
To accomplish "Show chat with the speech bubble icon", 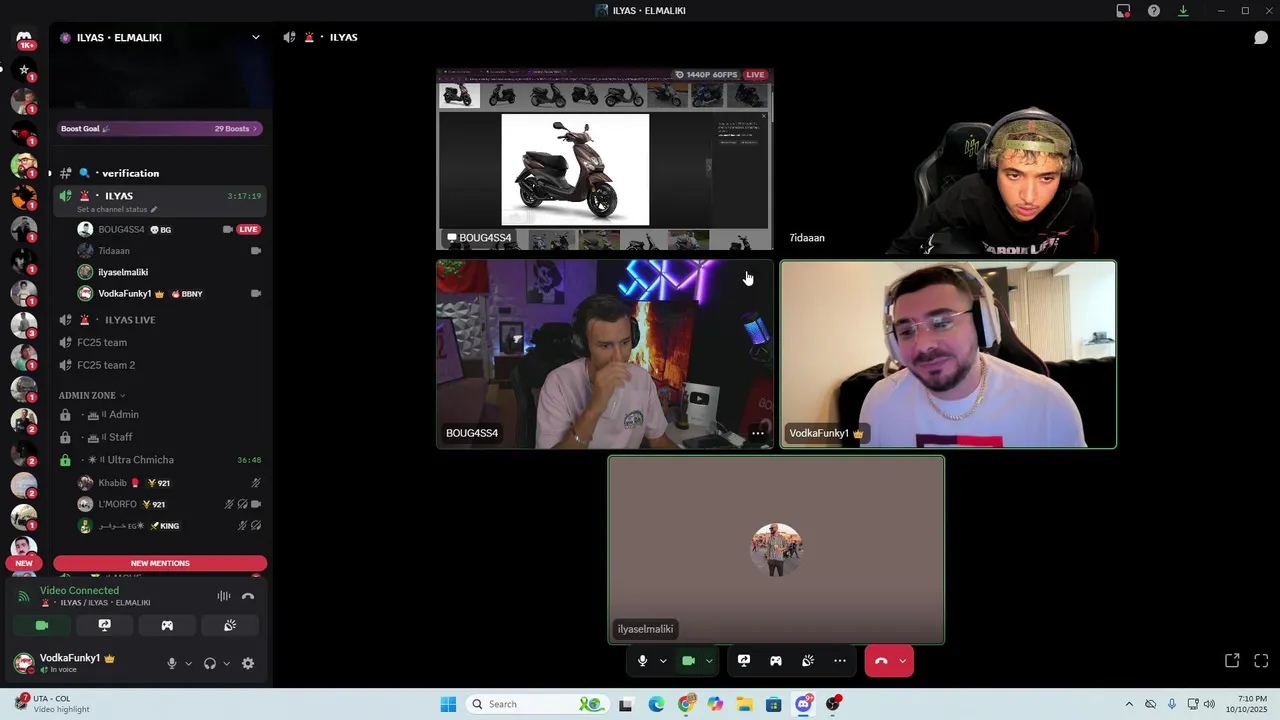I will point(1261,37).
